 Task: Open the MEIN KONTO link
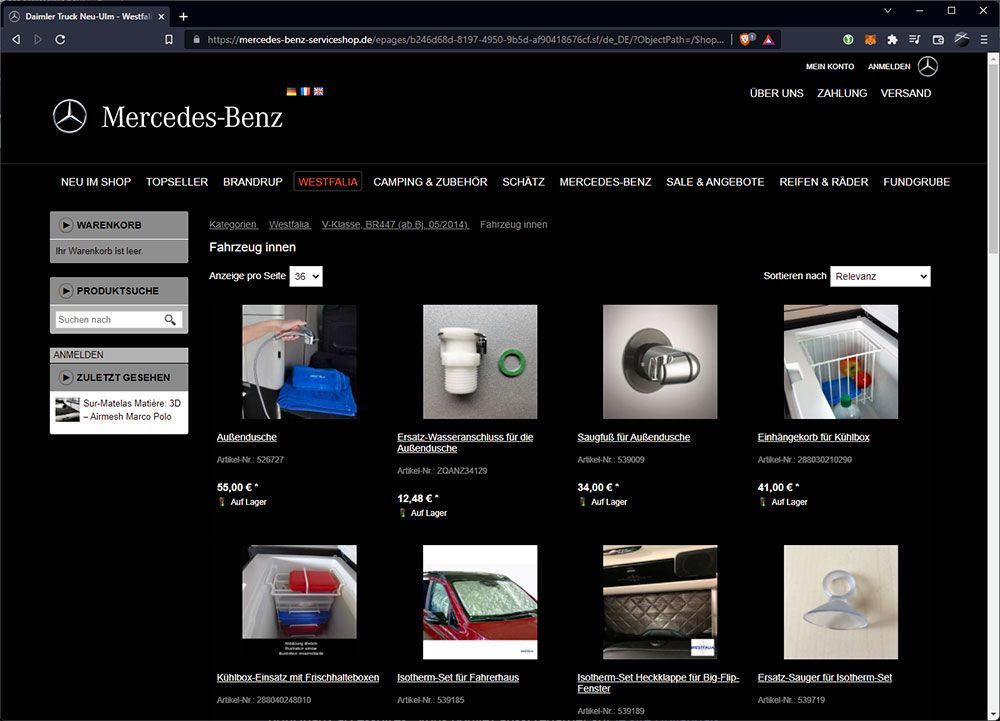[830, 66]
